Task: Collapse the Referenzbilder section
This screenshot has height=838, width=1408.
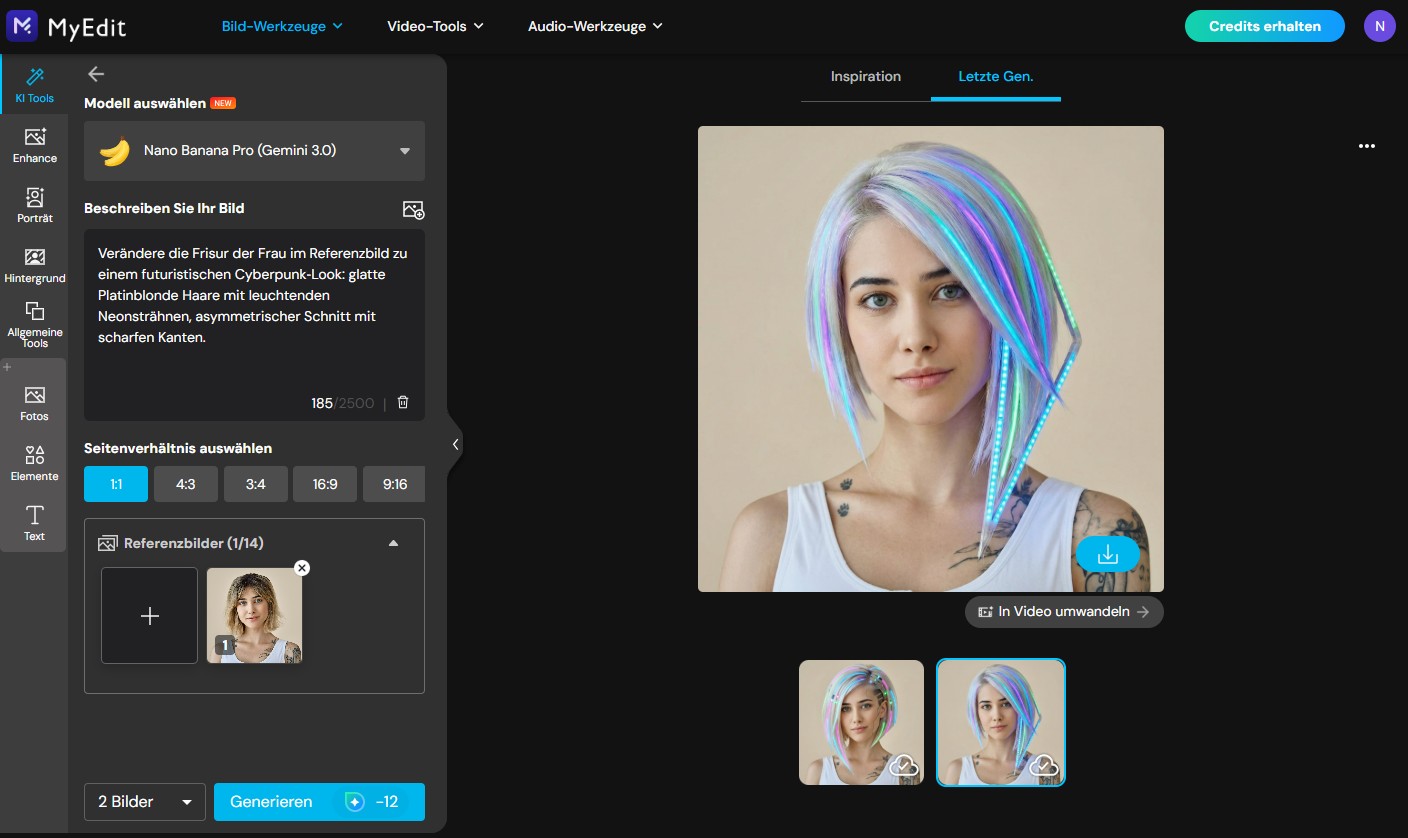Action: pos(393,542)
